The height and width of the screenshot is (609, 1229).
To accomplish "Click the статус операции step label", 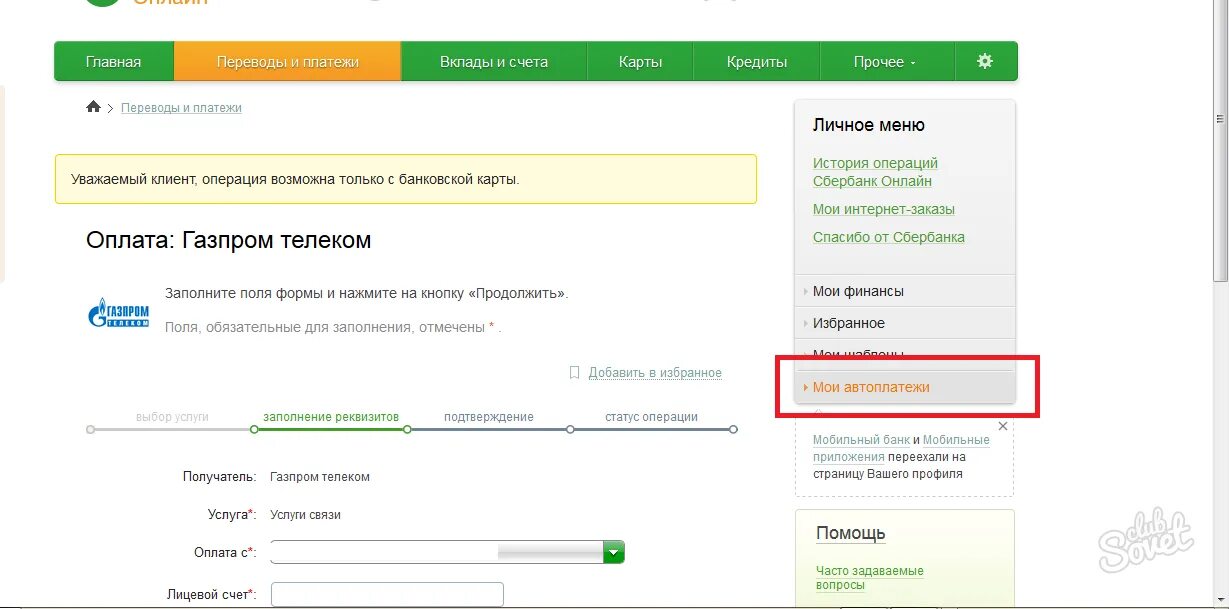I will [651, 417].
